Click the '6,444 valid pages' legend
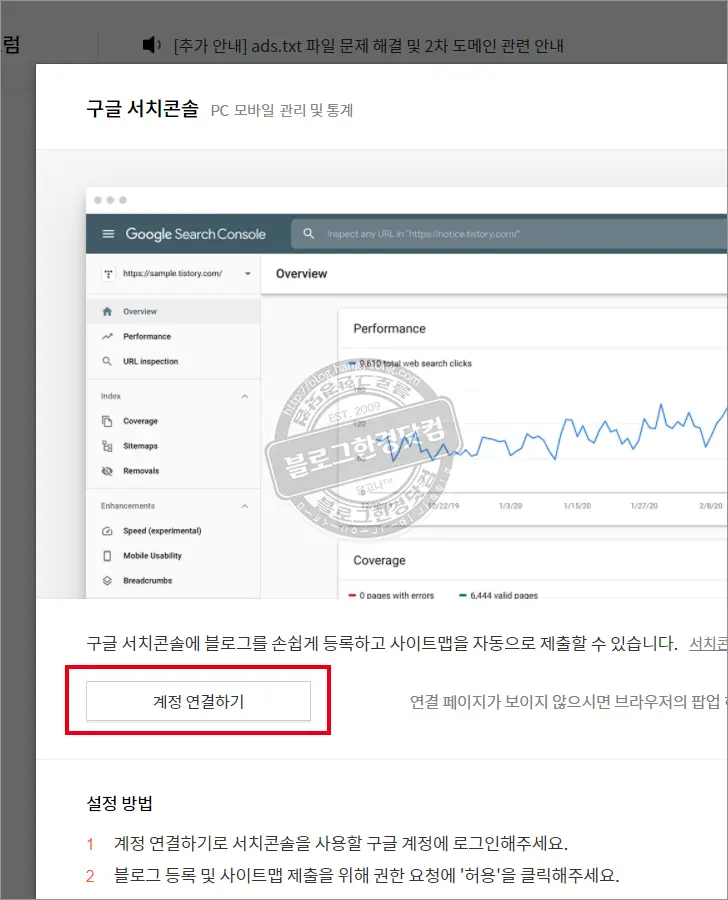 click(x=498, y=595)
